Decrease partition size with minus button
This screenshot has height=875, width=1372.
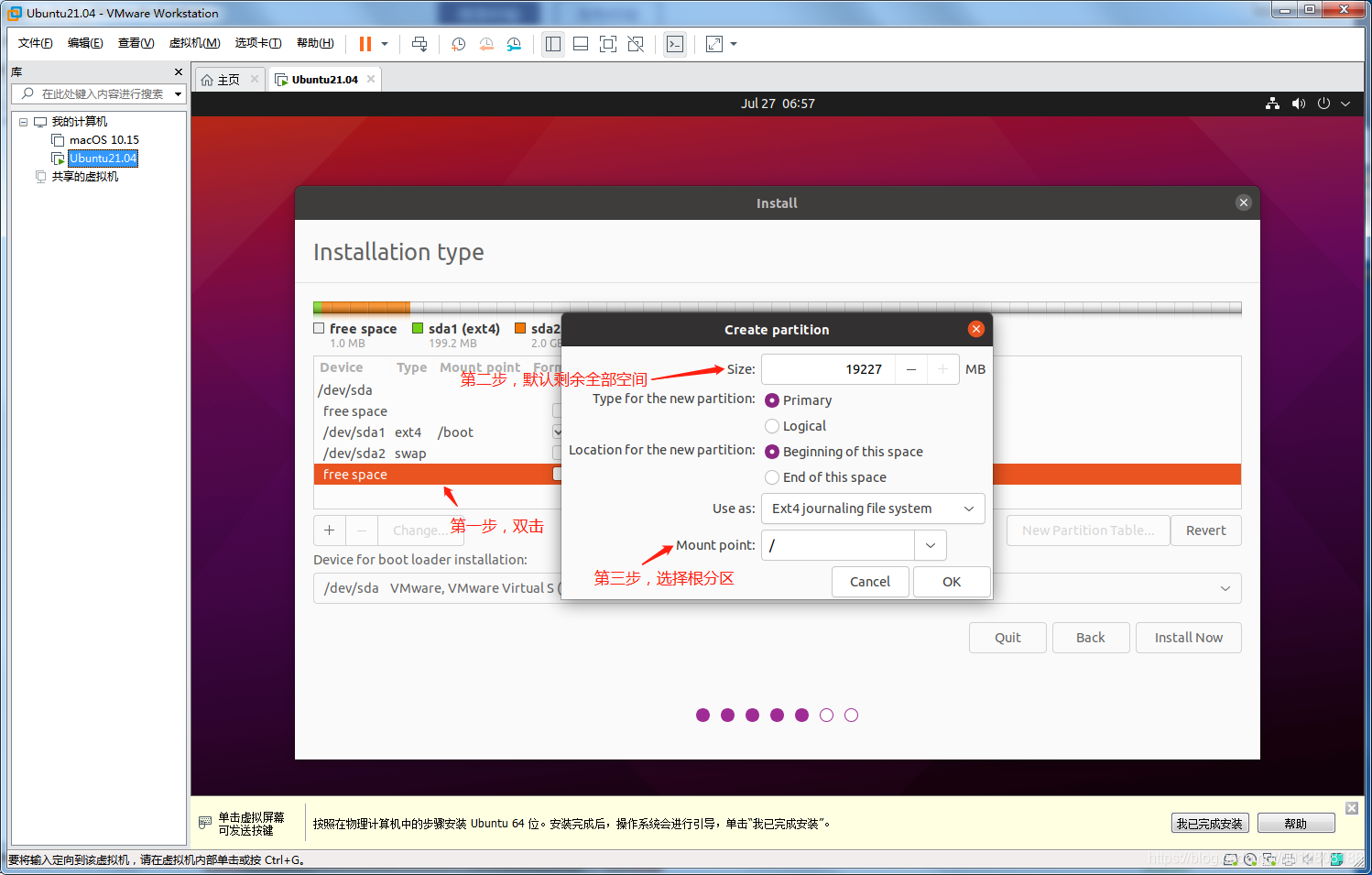point(910,369)
